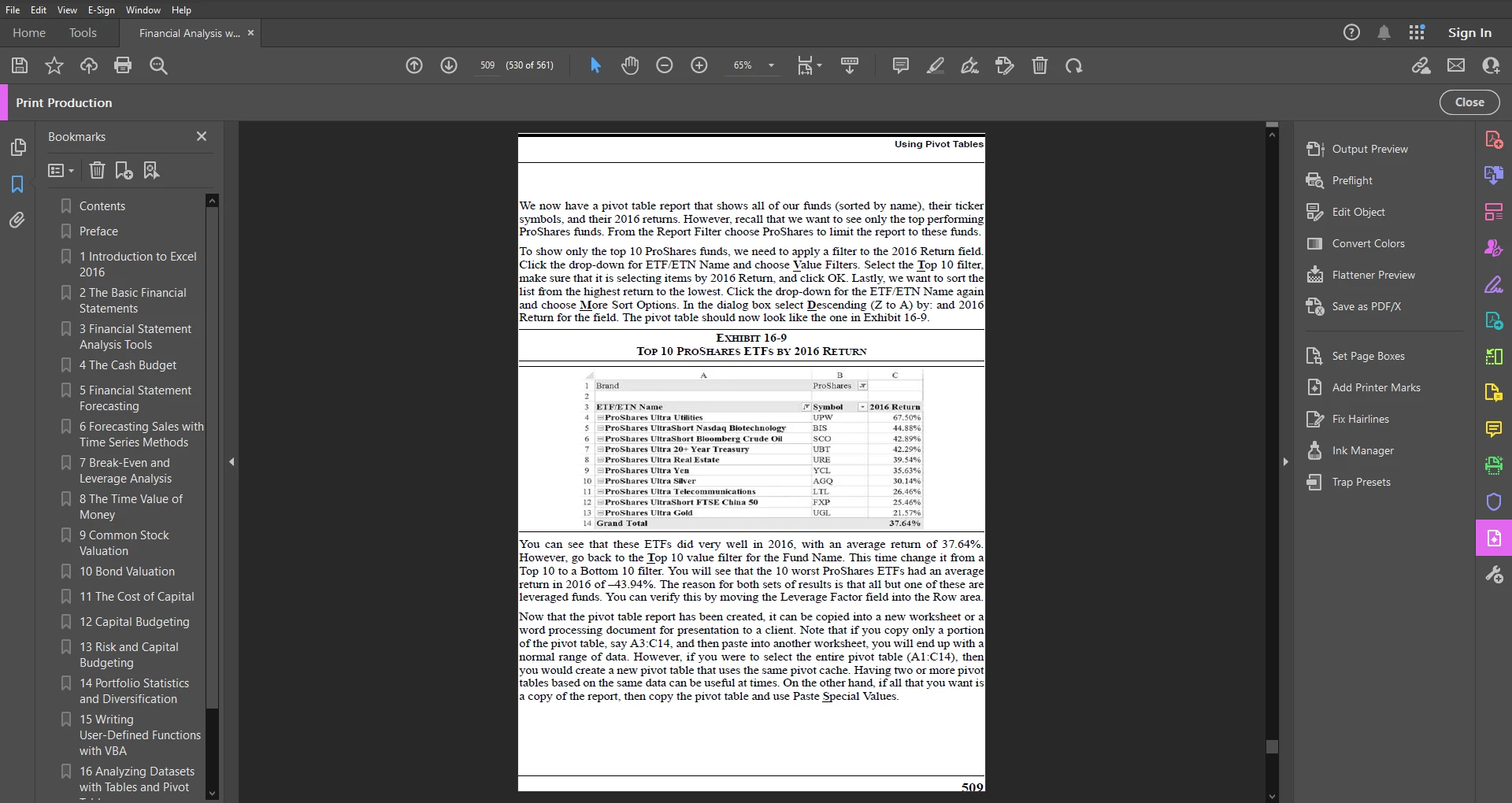Viewport: 1512px width, 803px height.
Task: Click the star Bookmark file icon
Action: click(54, 65)
